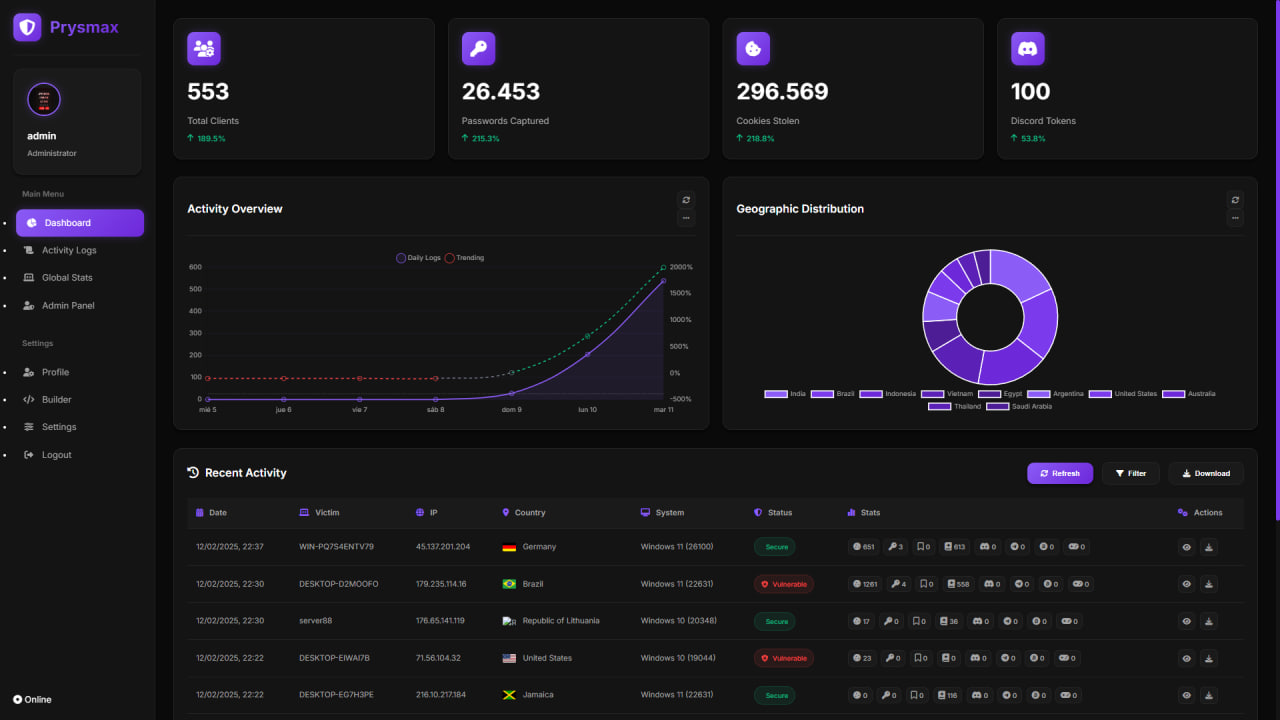Image resolution: width=1280 pixels, height=720 pixels.
Task: Click the victim name server88
Action: point(316,621)
